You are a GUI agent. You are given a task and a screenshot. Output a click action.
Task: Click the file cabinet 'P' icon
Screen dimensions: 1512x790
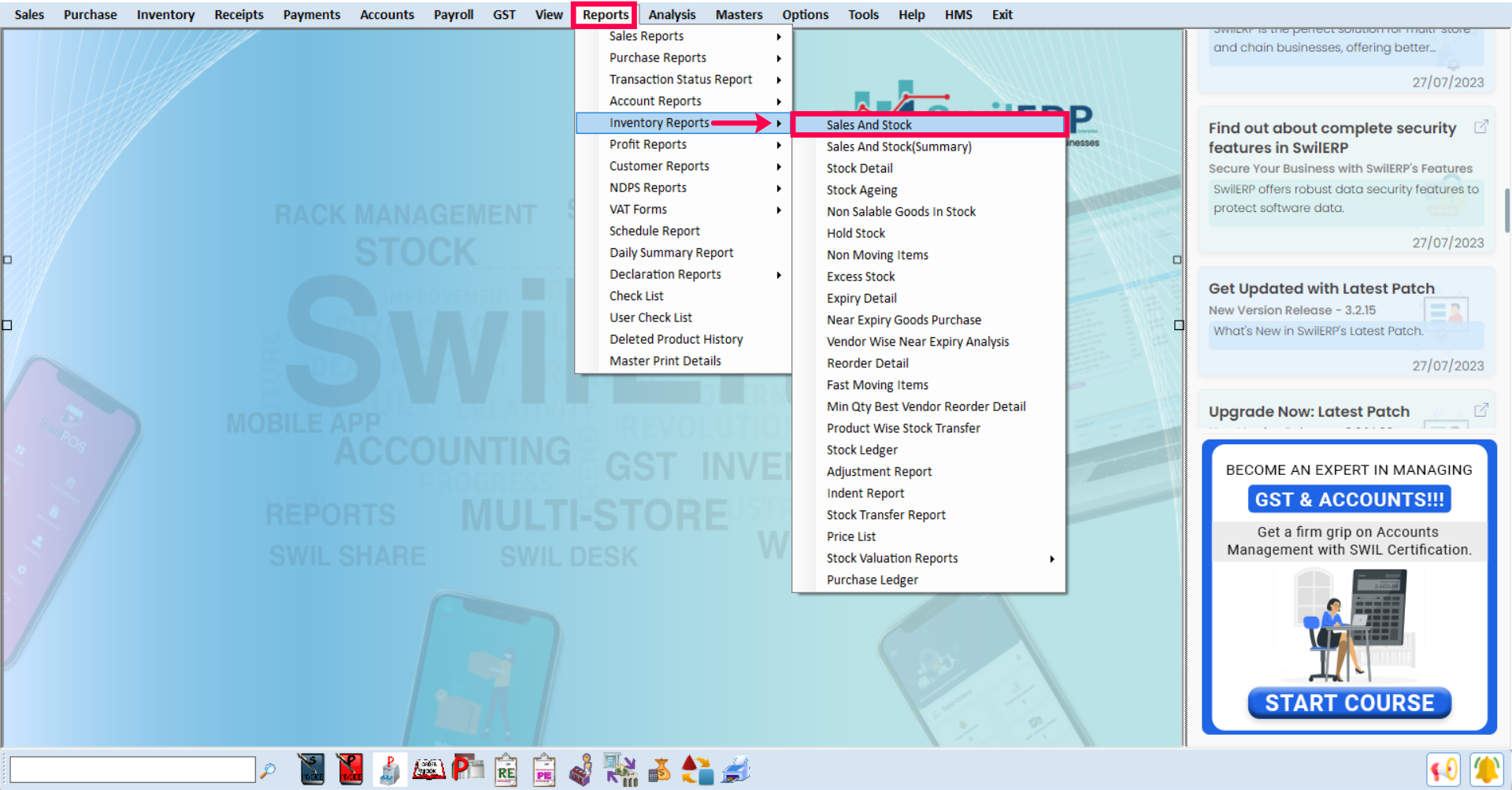[x=390, y=770]
